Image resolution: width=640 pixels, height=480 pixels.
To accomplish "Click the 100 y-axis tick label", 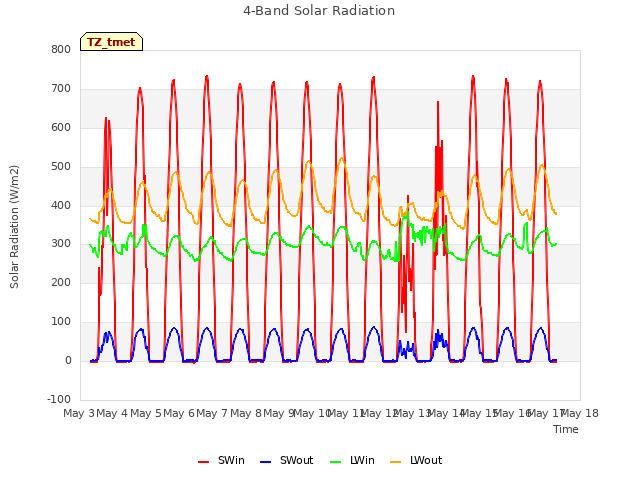I will [61, 322].
